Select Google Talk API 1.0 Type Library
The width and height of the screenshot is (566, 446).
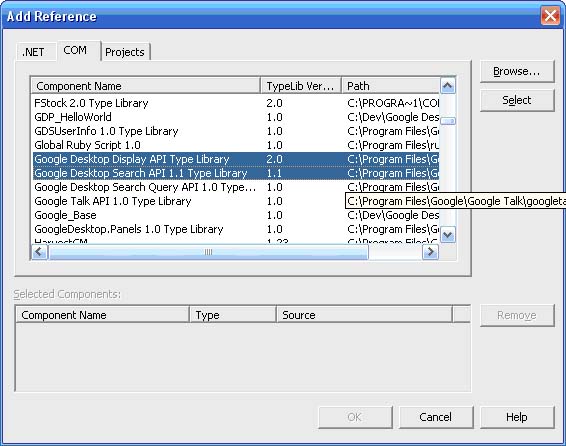click(189, 201)
